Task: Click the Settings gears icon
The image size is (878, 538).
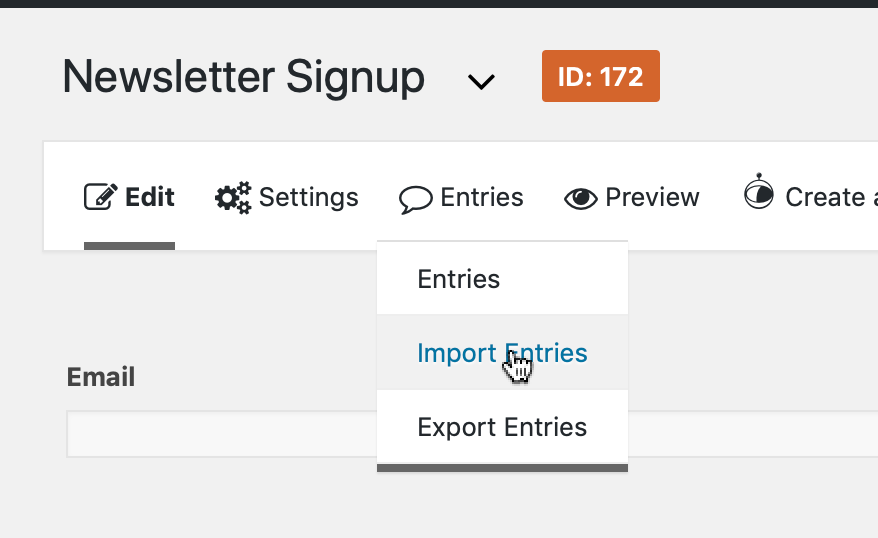Action: (233, 198)
